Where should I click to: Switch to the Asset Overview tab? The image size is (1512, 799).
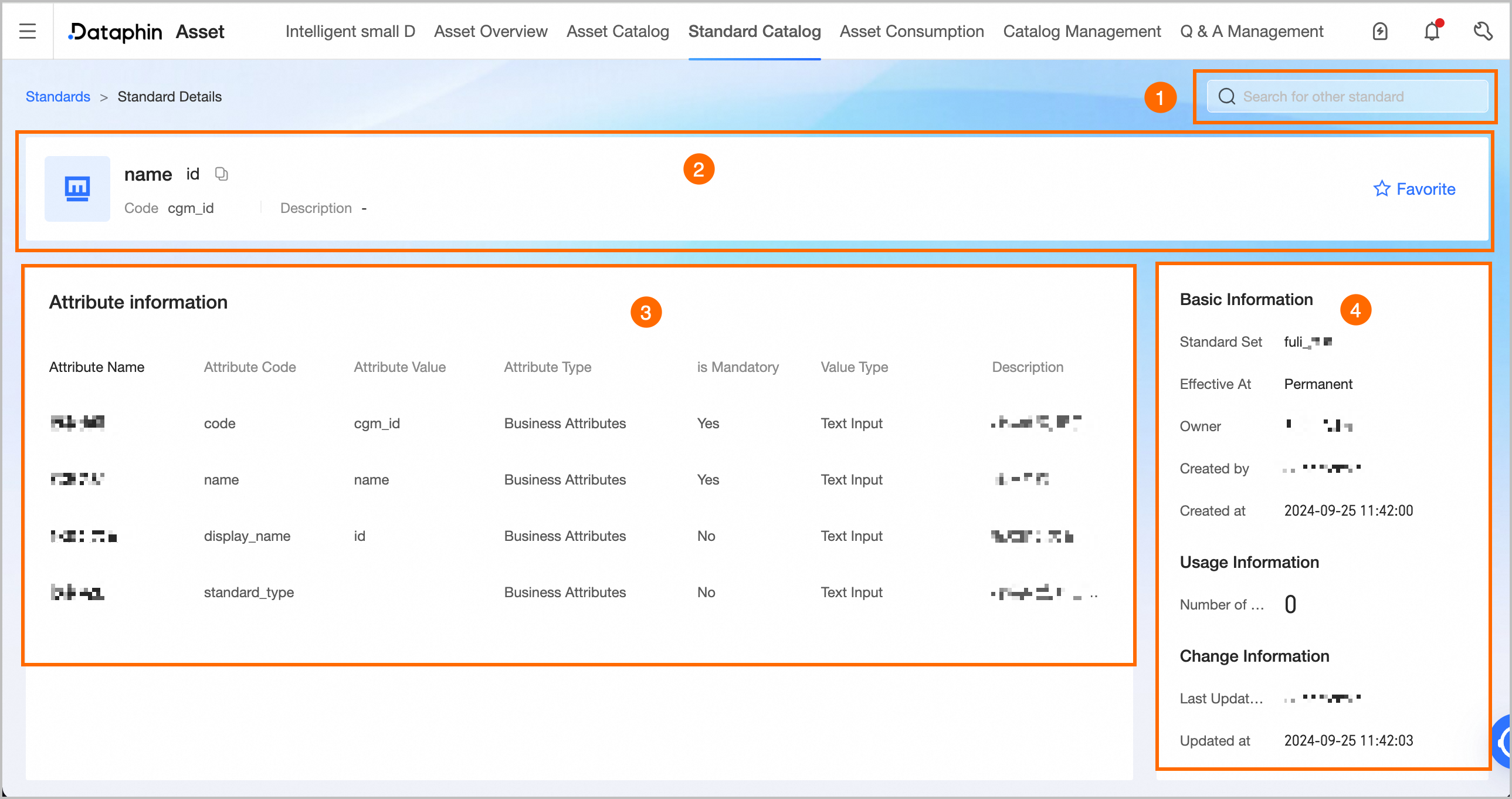click(x=491, y=31)
